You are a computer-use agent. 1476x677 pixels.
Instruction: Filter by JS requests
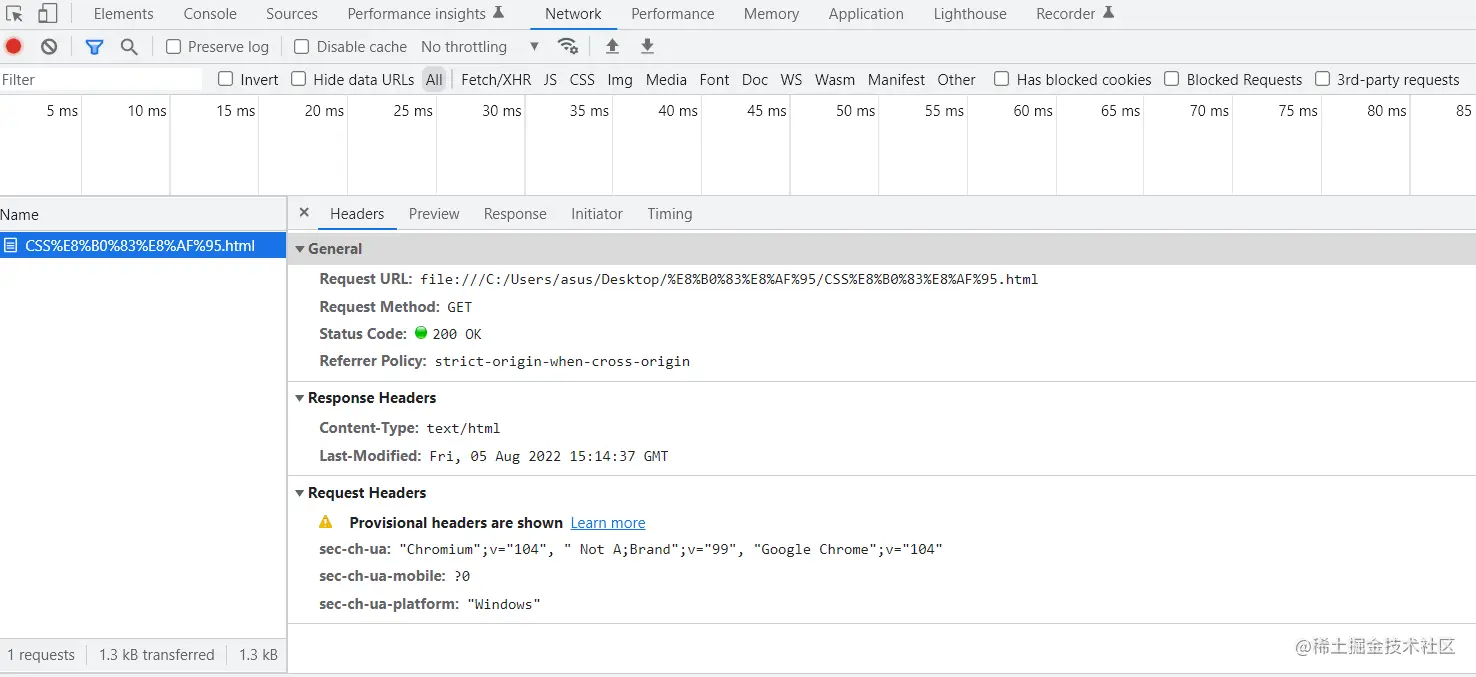coord(550,79)
